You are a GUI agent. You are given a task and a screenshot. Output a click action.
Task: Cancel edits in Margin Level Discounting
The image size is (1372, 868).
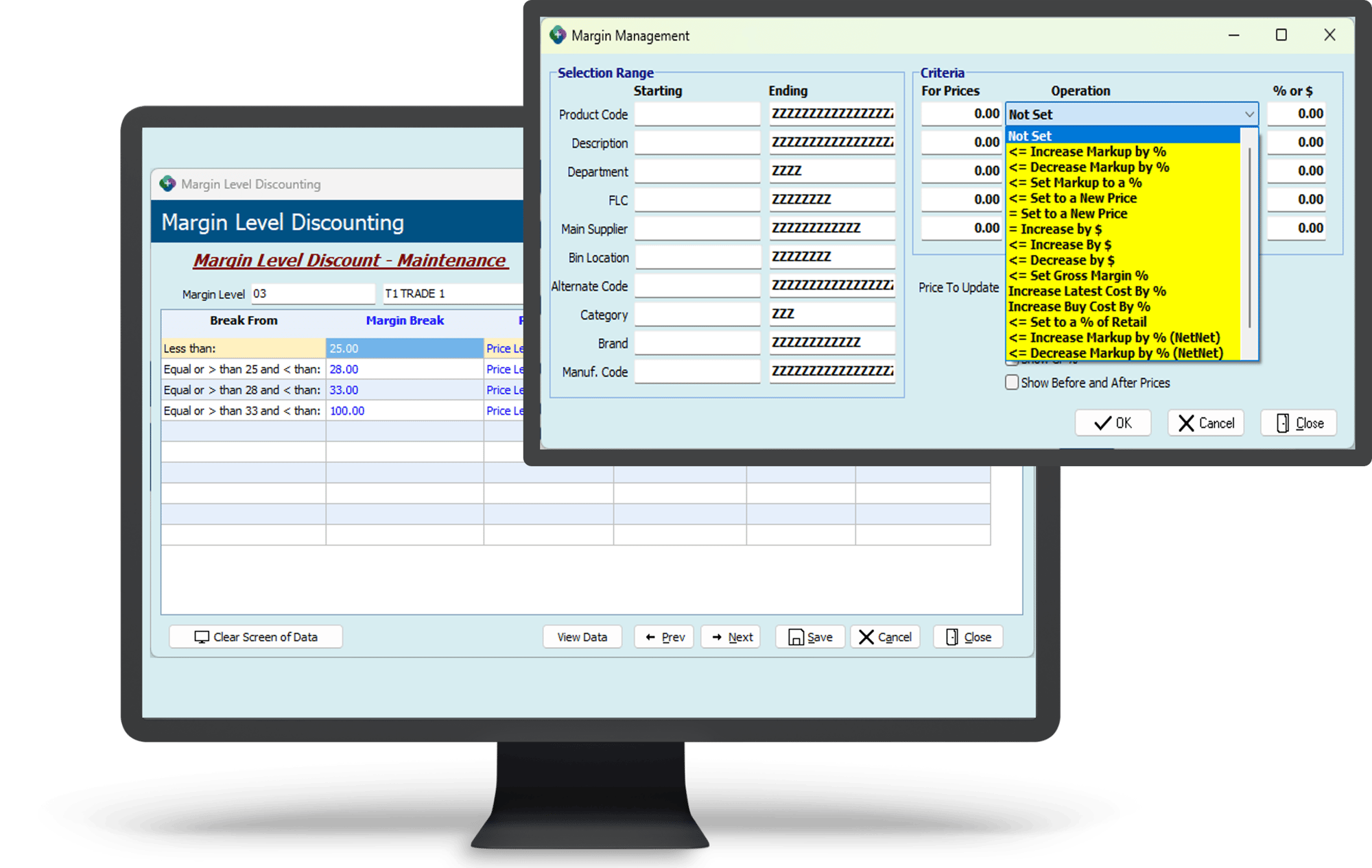[885, 637]
